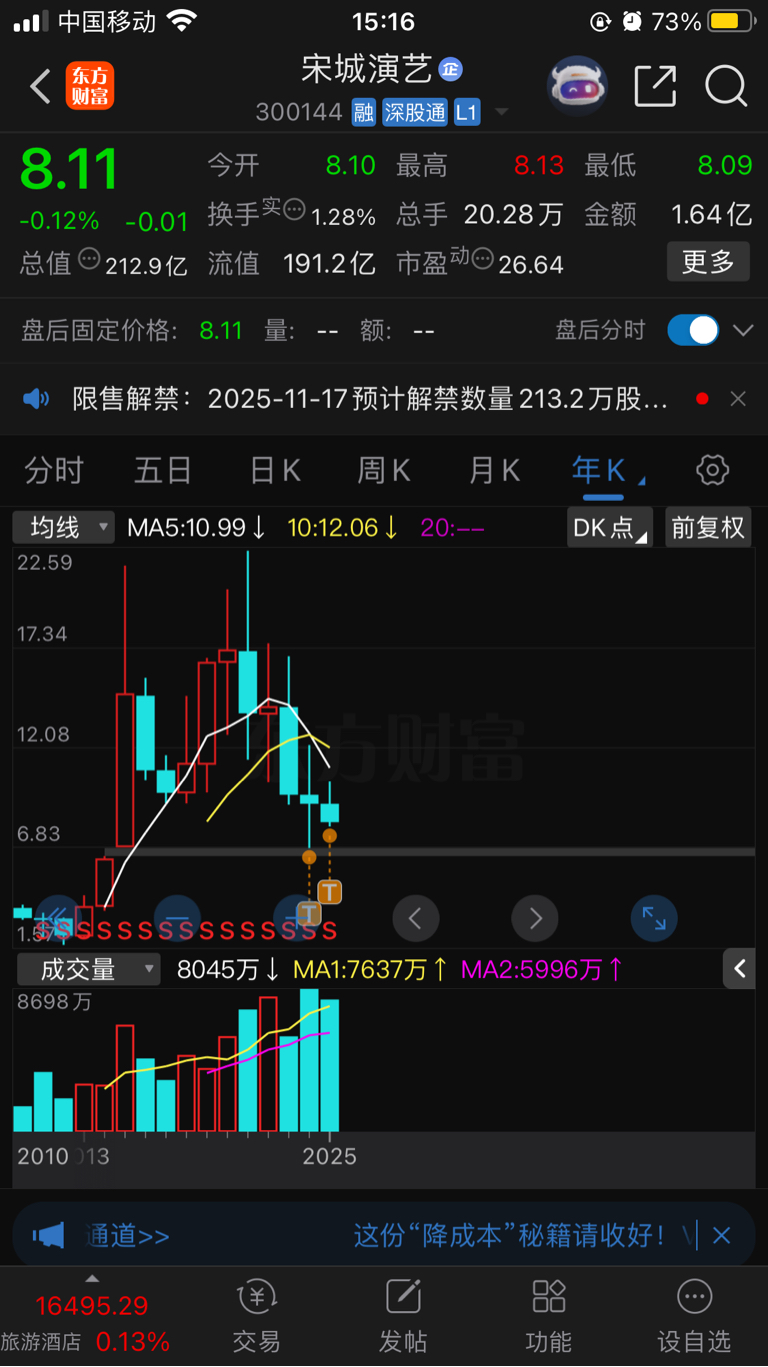Tap the MA2:5996万 volume value
The width and height of the screenshot is (768, 1367).
[541, 969]
